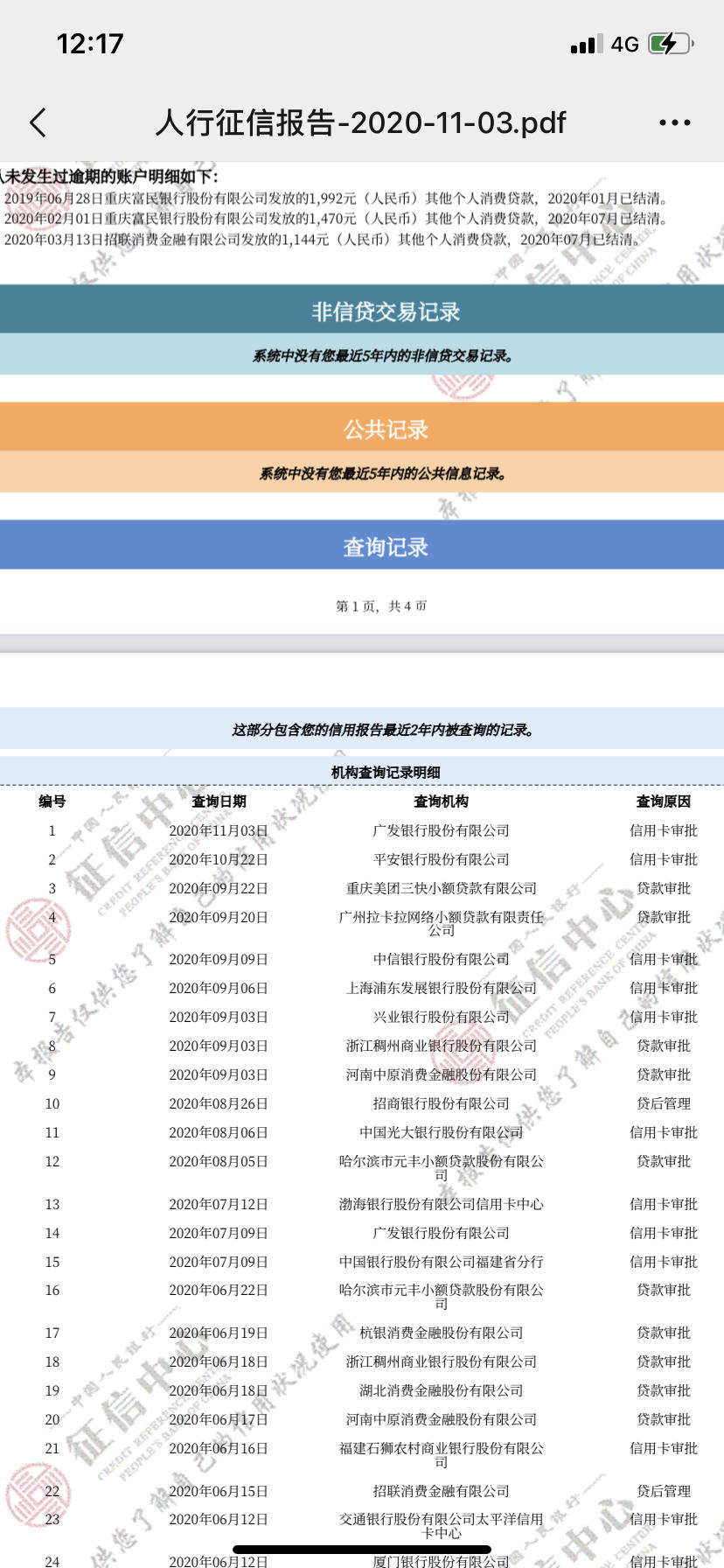Tap the date 2020年06月19日
The width and height of the screenshot is (724, 1568).
click(x=219, y=1333)
